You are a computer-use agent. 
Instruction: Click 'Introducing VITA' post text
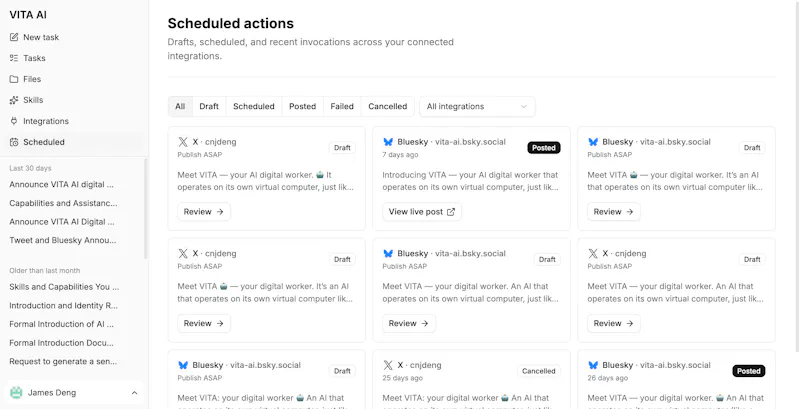coord(470,181)
